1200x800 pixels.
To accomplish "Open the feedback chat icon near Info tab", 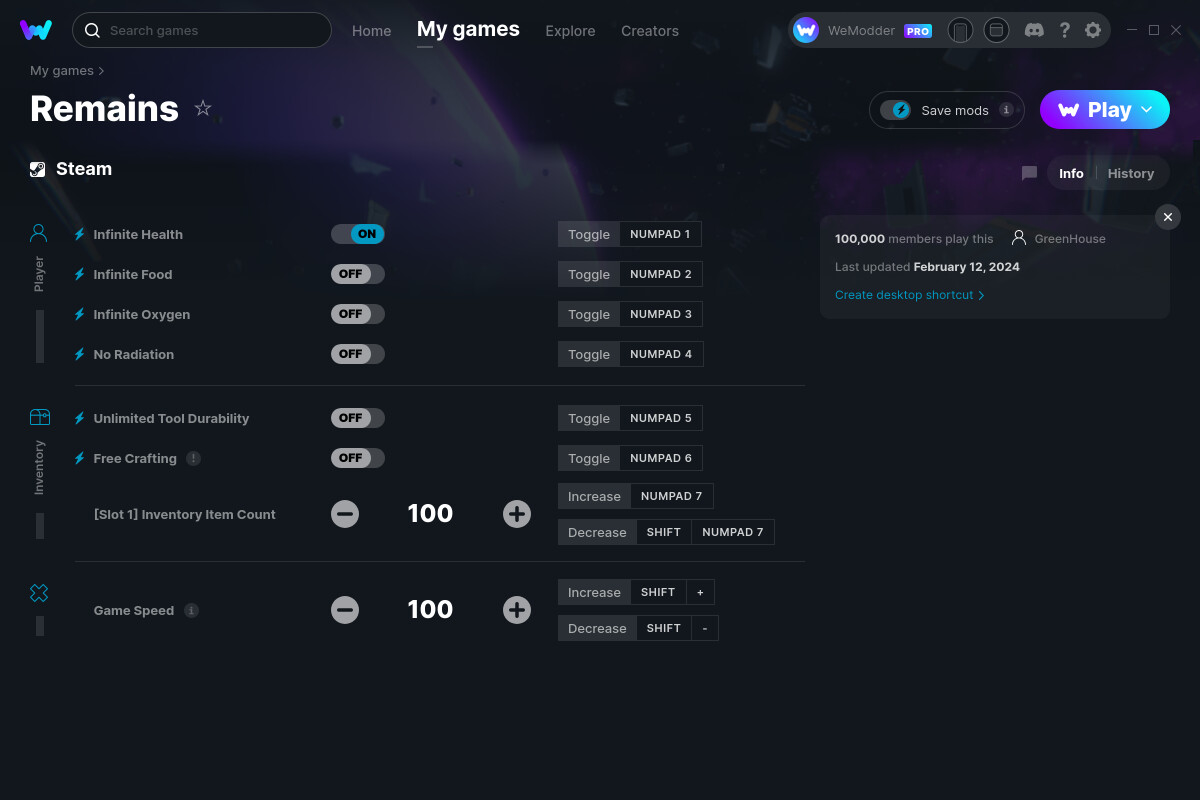I will [x=1028, y=173].
